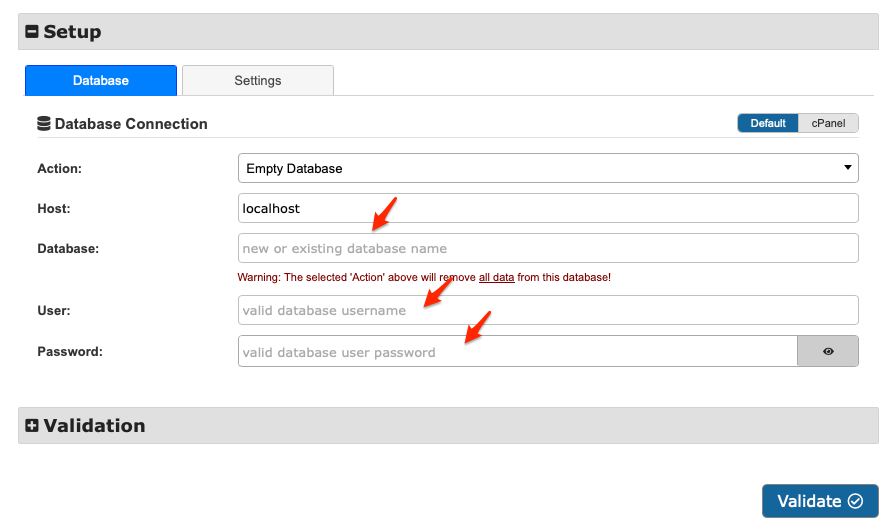Click the database stack icon
896x532 pixels.
[x=43, y=124]
